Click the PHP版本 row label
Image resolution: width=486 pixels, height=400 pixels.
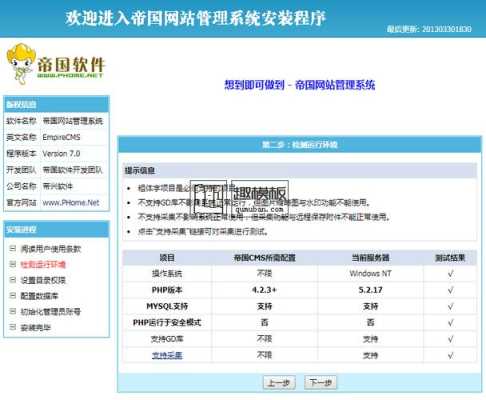pyautogui.click(x=167, y=290)
